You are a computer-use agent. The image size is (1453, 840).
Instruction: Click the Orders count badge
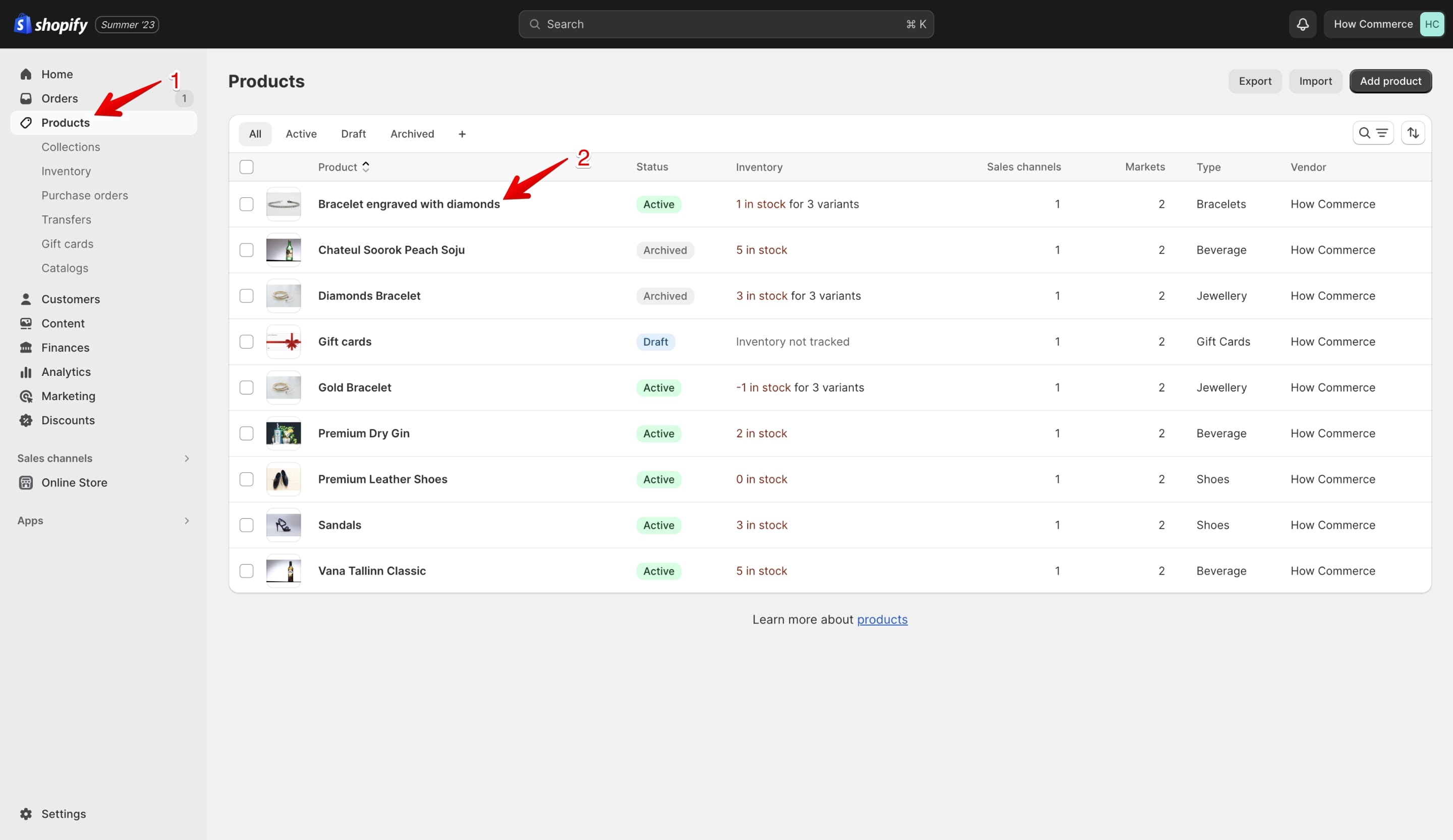coord(184,98)
